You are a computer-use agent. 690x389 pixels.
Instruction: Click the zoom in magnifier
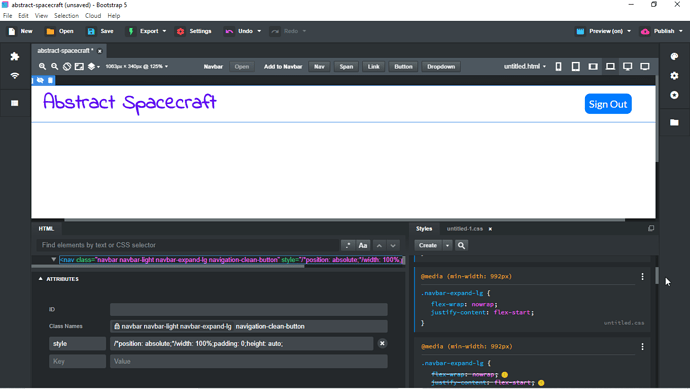(x=42, y=66)
